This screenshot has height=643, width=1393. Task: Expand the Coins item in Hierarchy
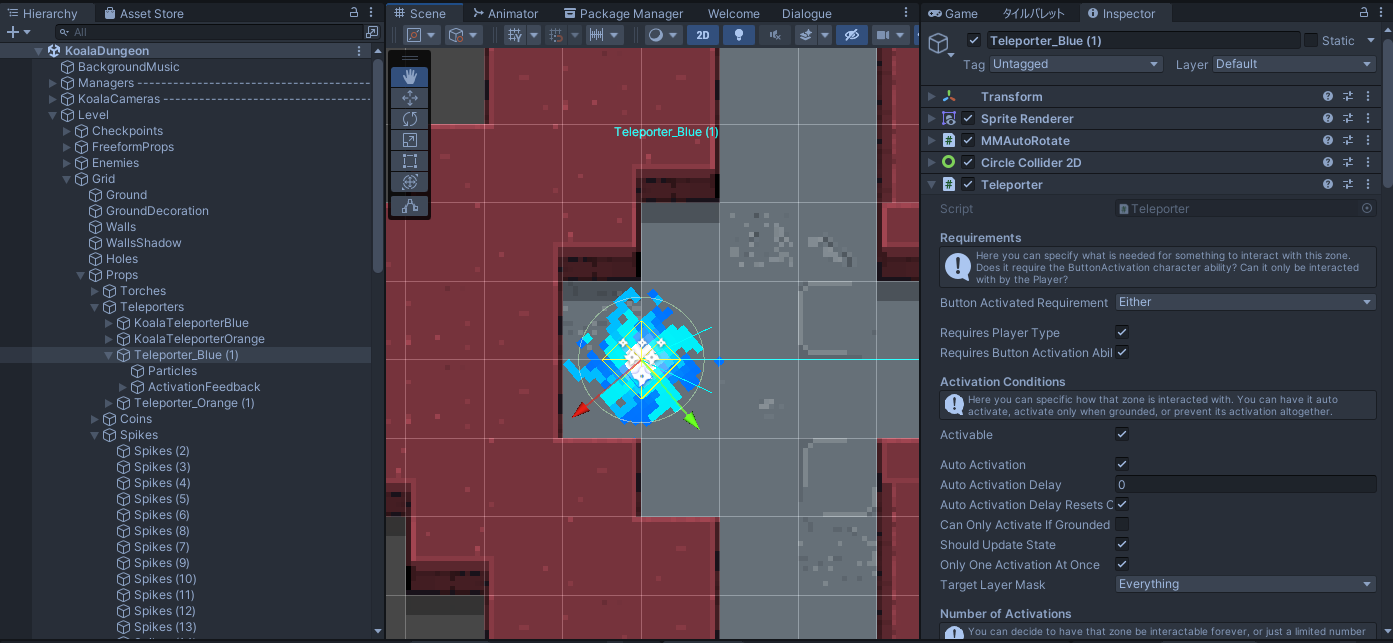(96, 419)
